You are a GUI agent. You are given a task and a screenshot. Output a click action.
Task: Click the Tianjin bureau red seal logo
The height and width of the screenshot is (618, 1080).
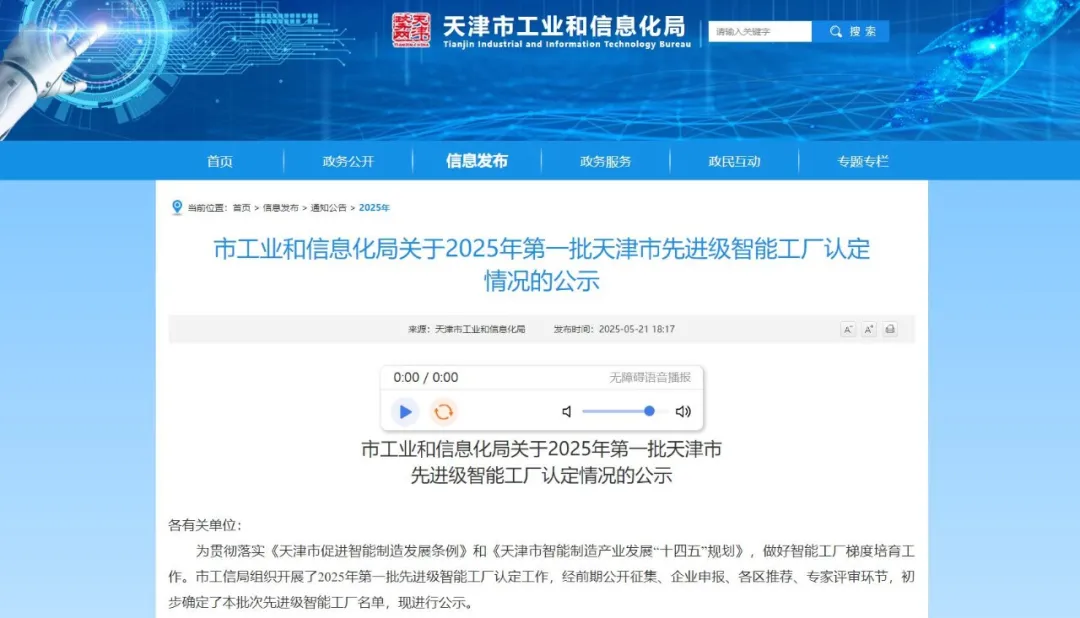[x=411, y=30]
